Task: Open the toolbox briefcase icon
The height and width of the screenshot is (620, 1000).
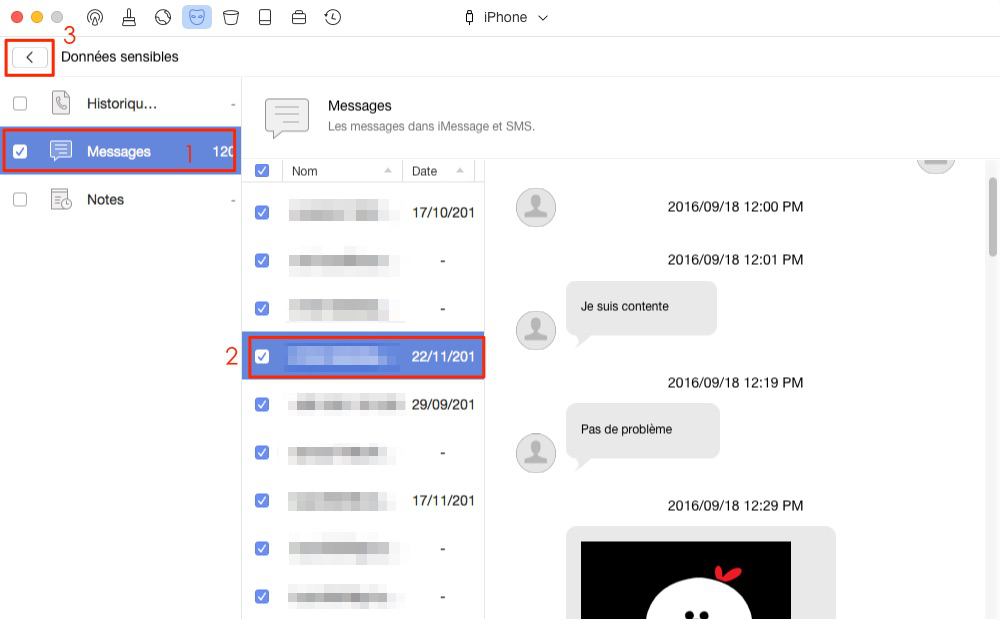Action: (x=298, y=17)
